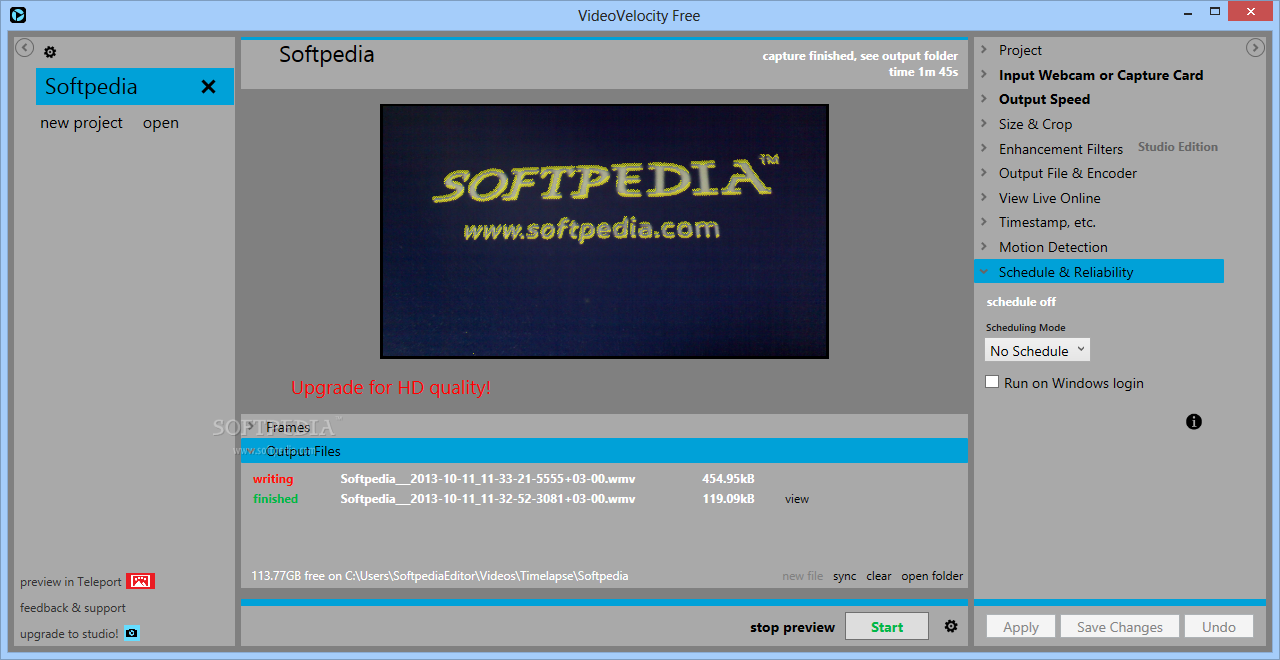Collapse the Output Files section
This screenshot has width=1280, height=660.
(604, 451)
